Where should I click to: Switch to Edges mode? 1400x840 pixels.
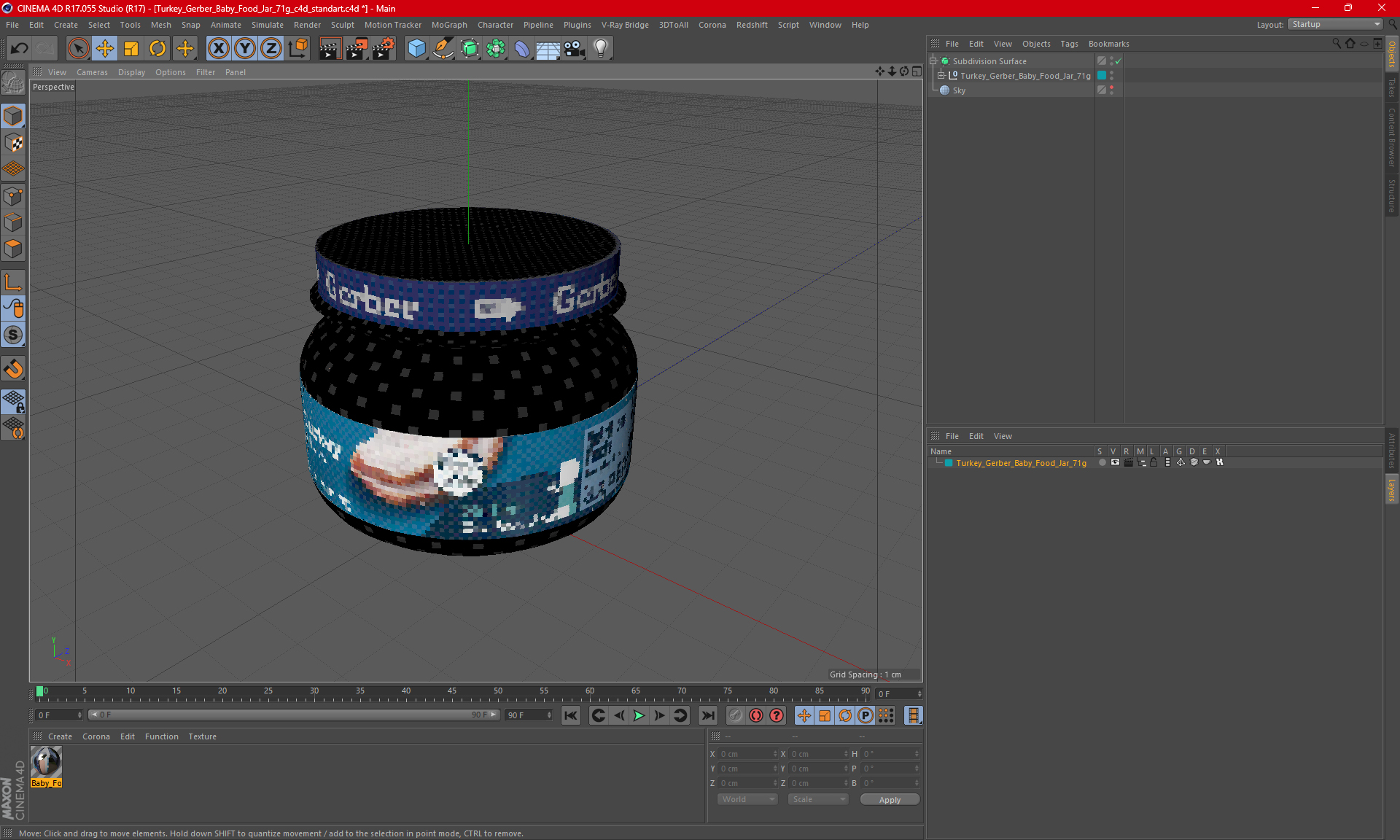[13, 222]
